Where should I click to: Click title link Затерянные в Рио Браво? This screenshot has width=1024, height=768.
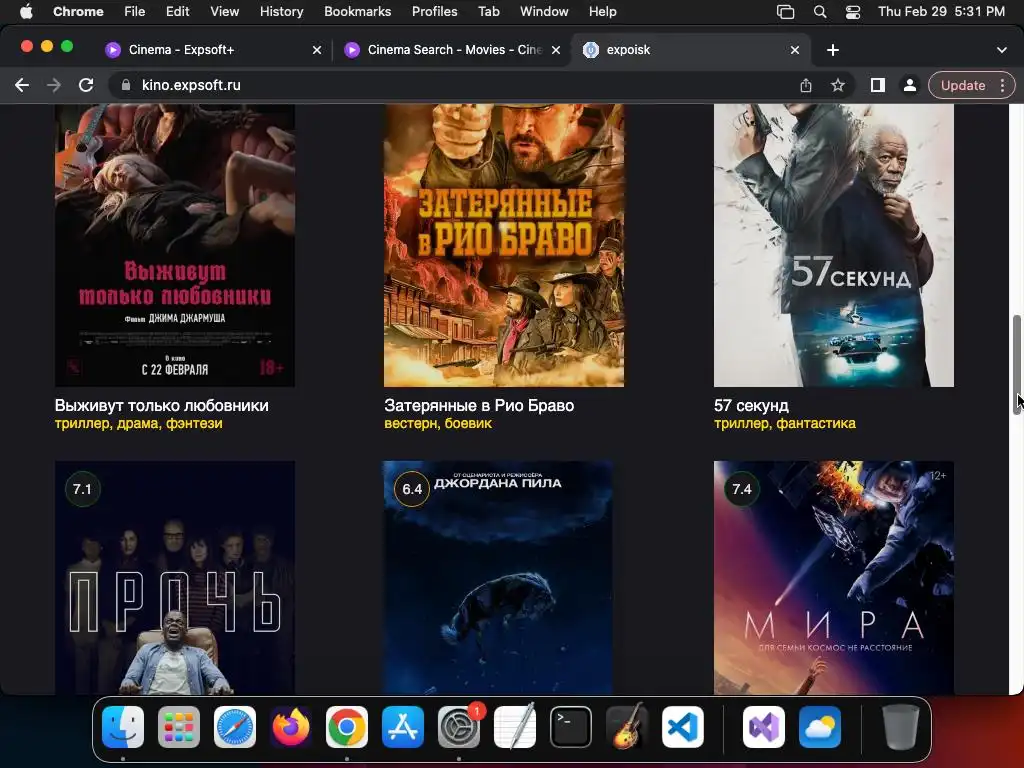pyautogui.click(x=479, y=406)
